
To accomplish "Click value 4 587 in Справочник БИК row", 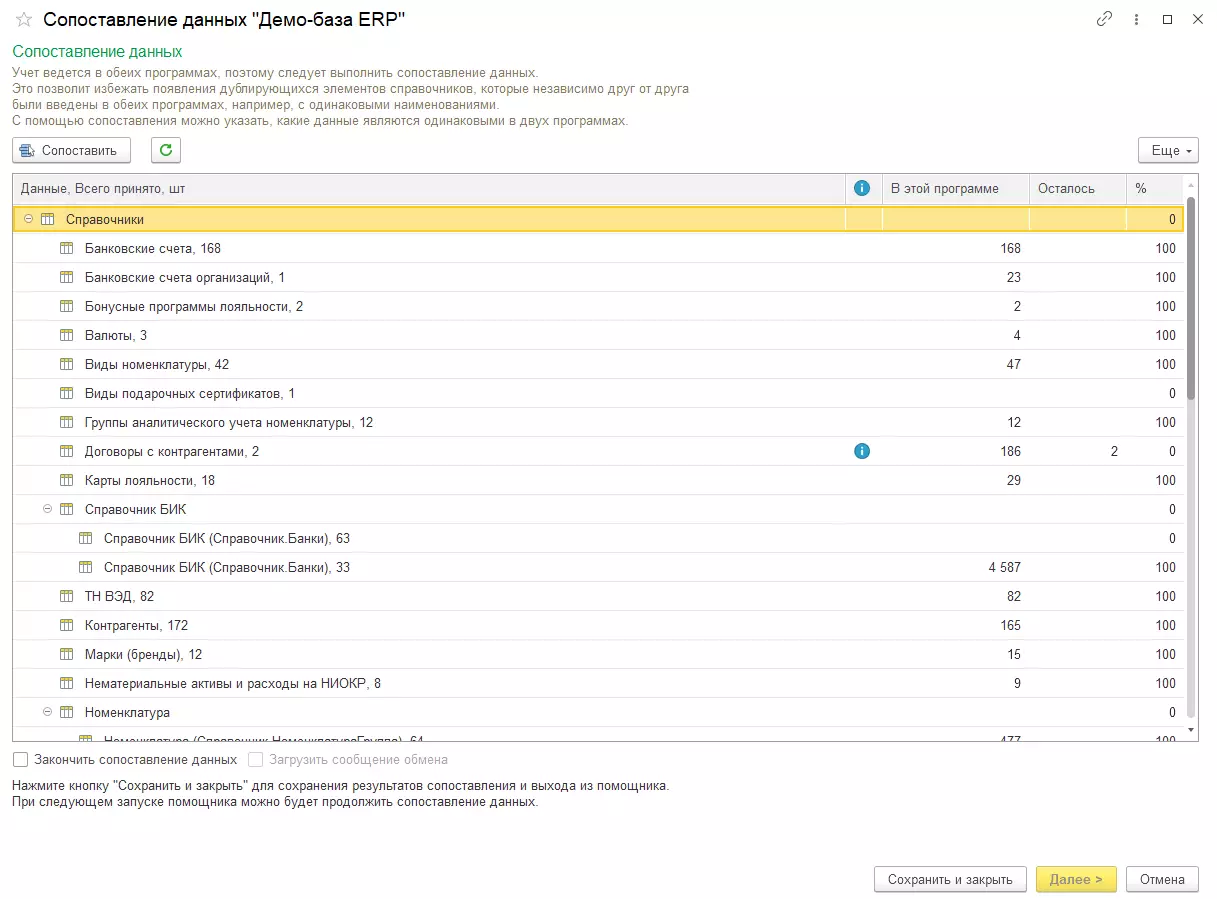I will [x=1004, y=567].
